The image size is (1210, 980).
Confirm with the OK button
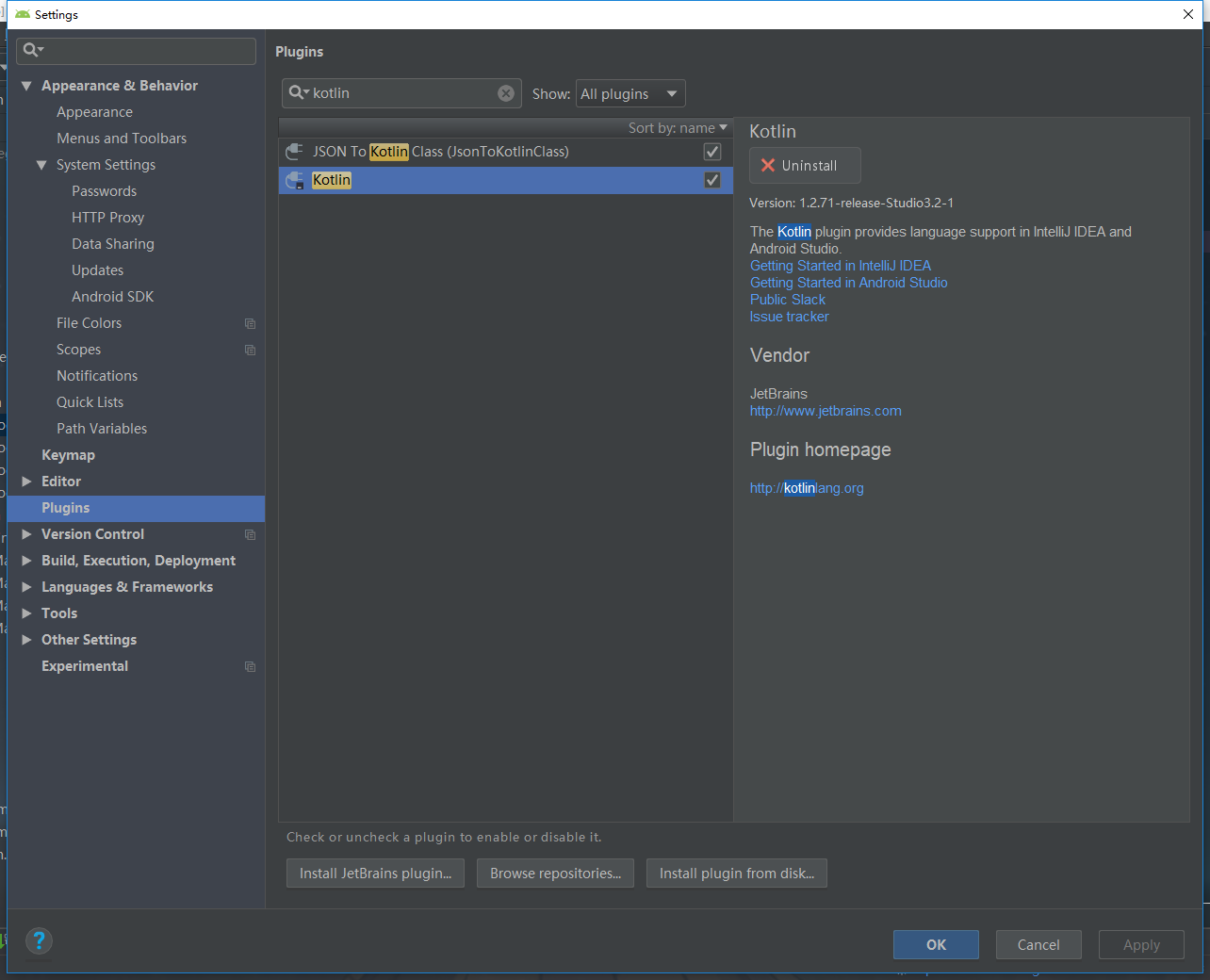tap(936, 944)
